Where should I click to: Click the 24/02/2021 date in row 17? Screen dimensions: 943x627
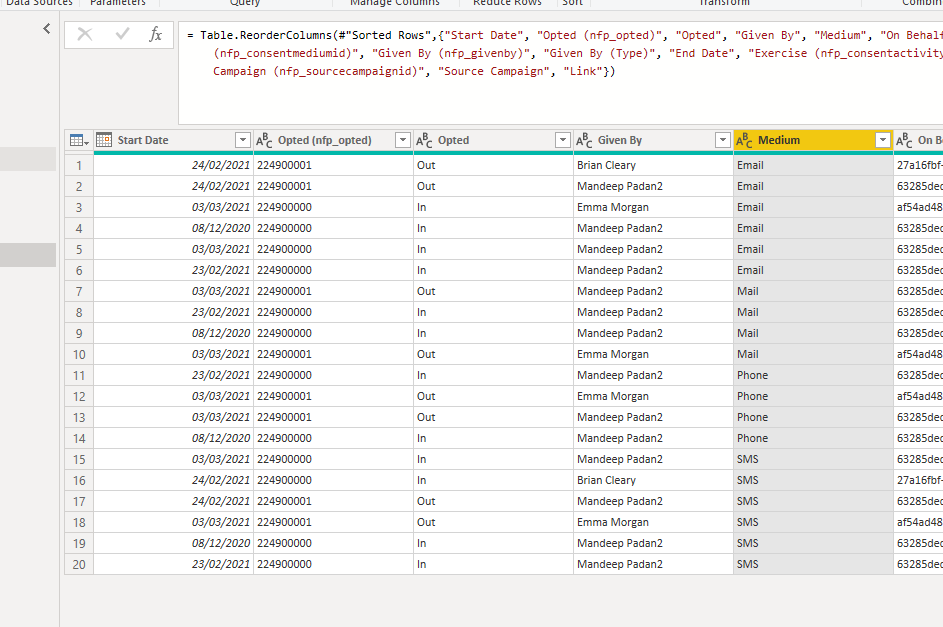(221, 501)
